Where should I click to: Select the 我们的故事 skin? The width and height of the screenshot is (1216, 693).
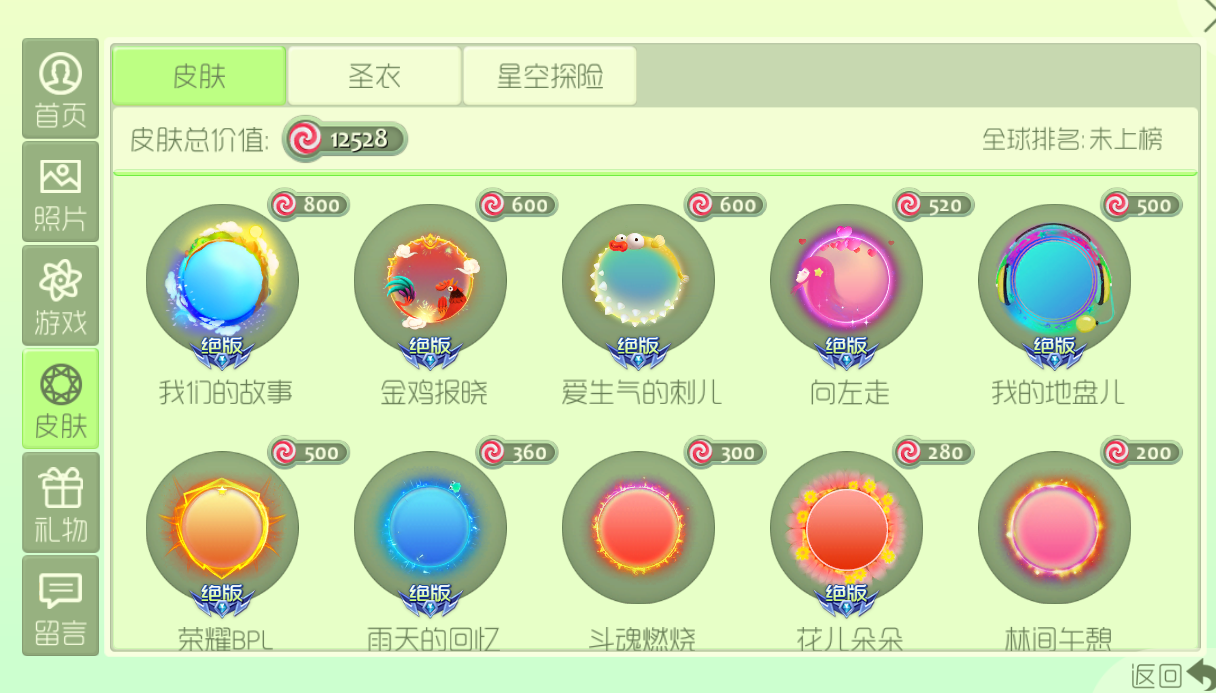pos(222,280)
